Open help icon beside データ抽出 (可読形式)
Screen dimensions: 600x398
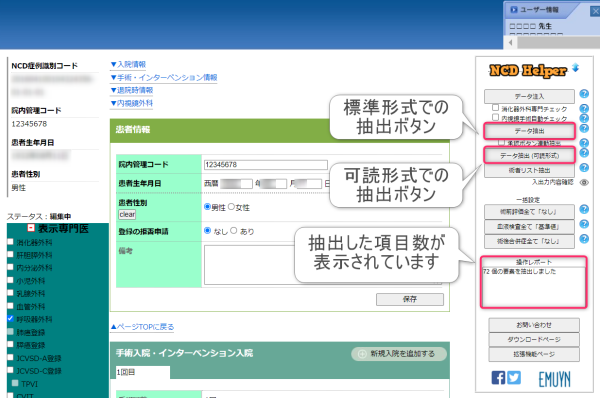pyautogui.click(x=584, y=153)
